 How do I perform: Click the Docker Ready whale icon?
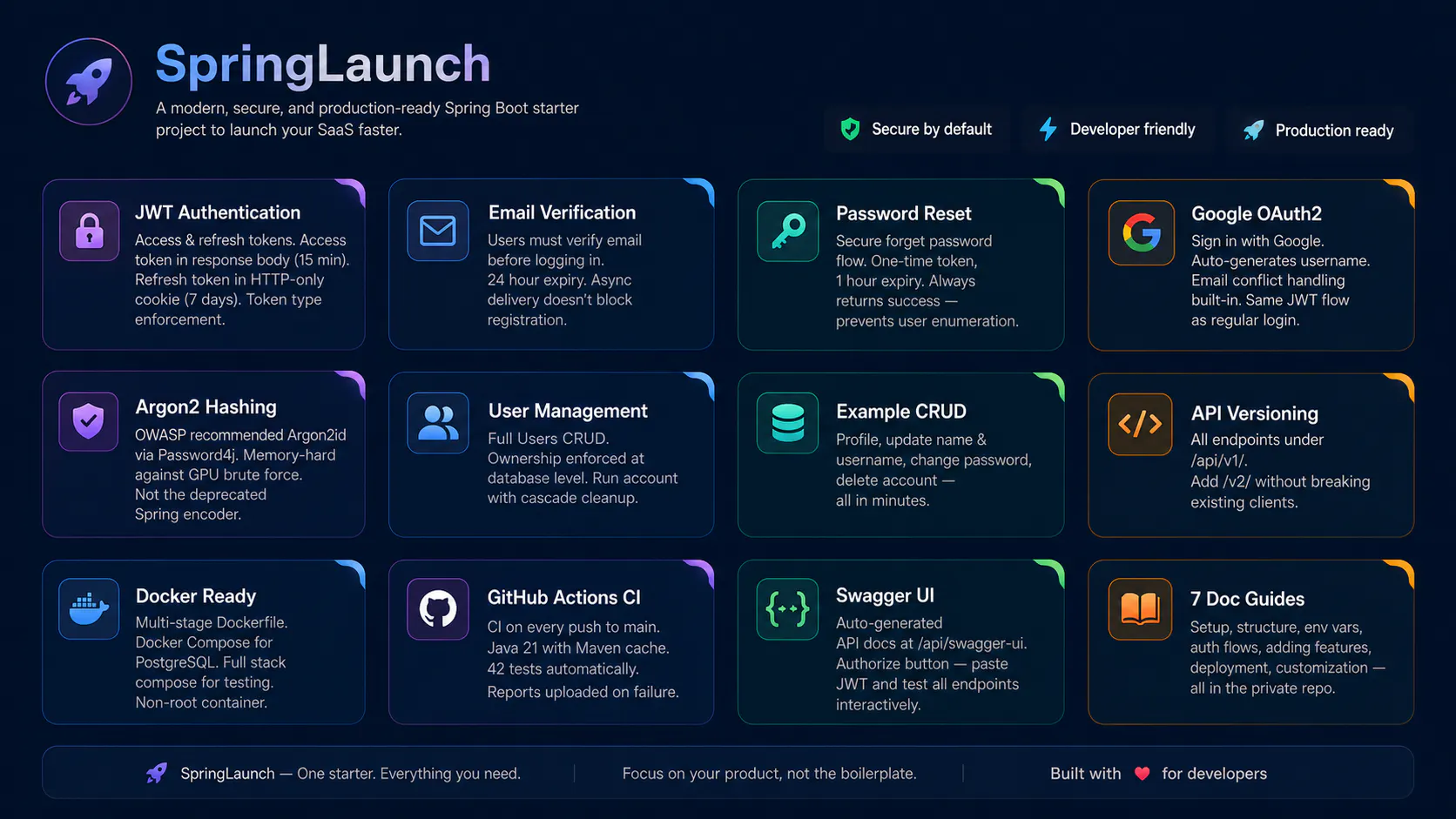pos(89,608)
